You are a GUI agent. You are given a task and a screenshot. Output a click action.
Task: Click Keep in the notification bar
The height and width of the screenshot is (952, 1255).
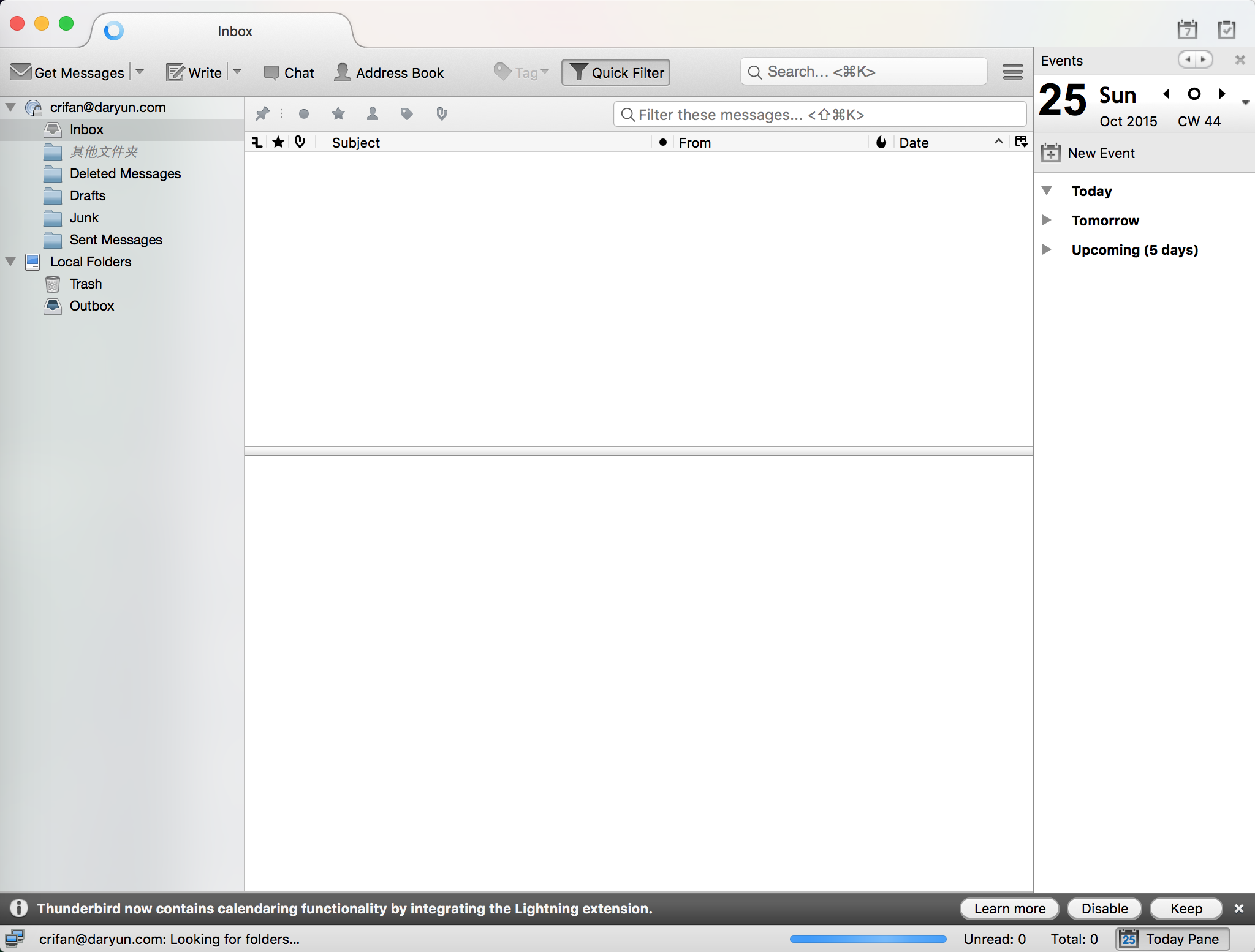(x=1186, y=909)
